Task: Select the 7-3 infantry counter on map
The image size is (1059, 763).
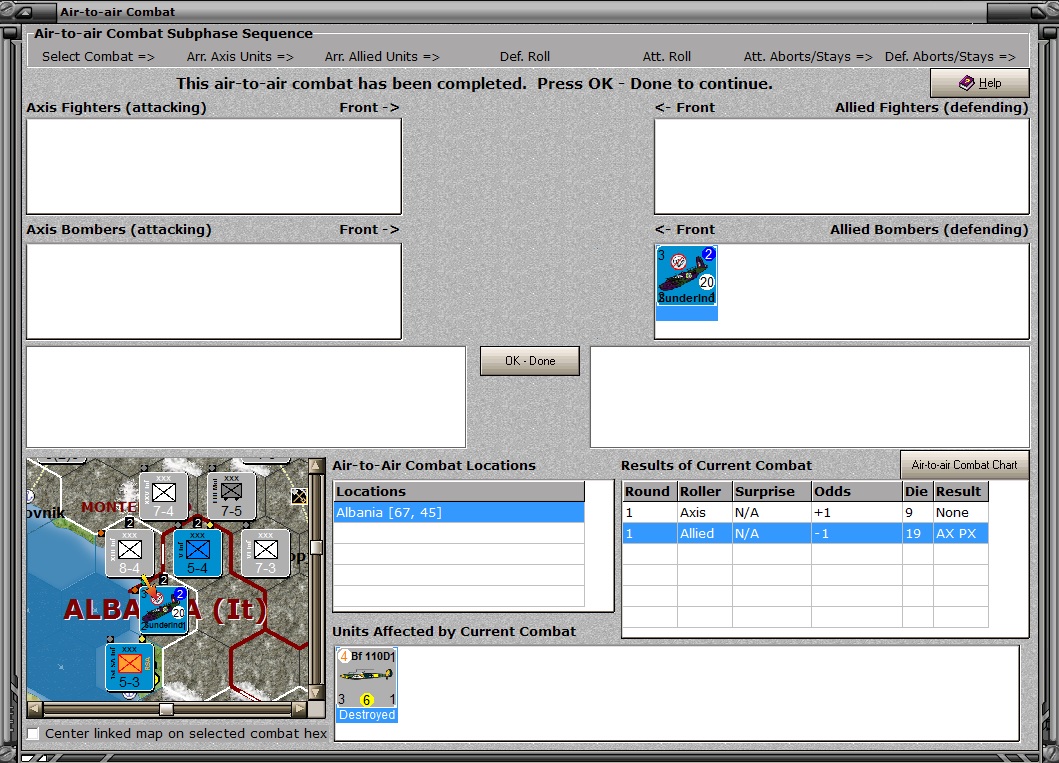Action: 265,553
